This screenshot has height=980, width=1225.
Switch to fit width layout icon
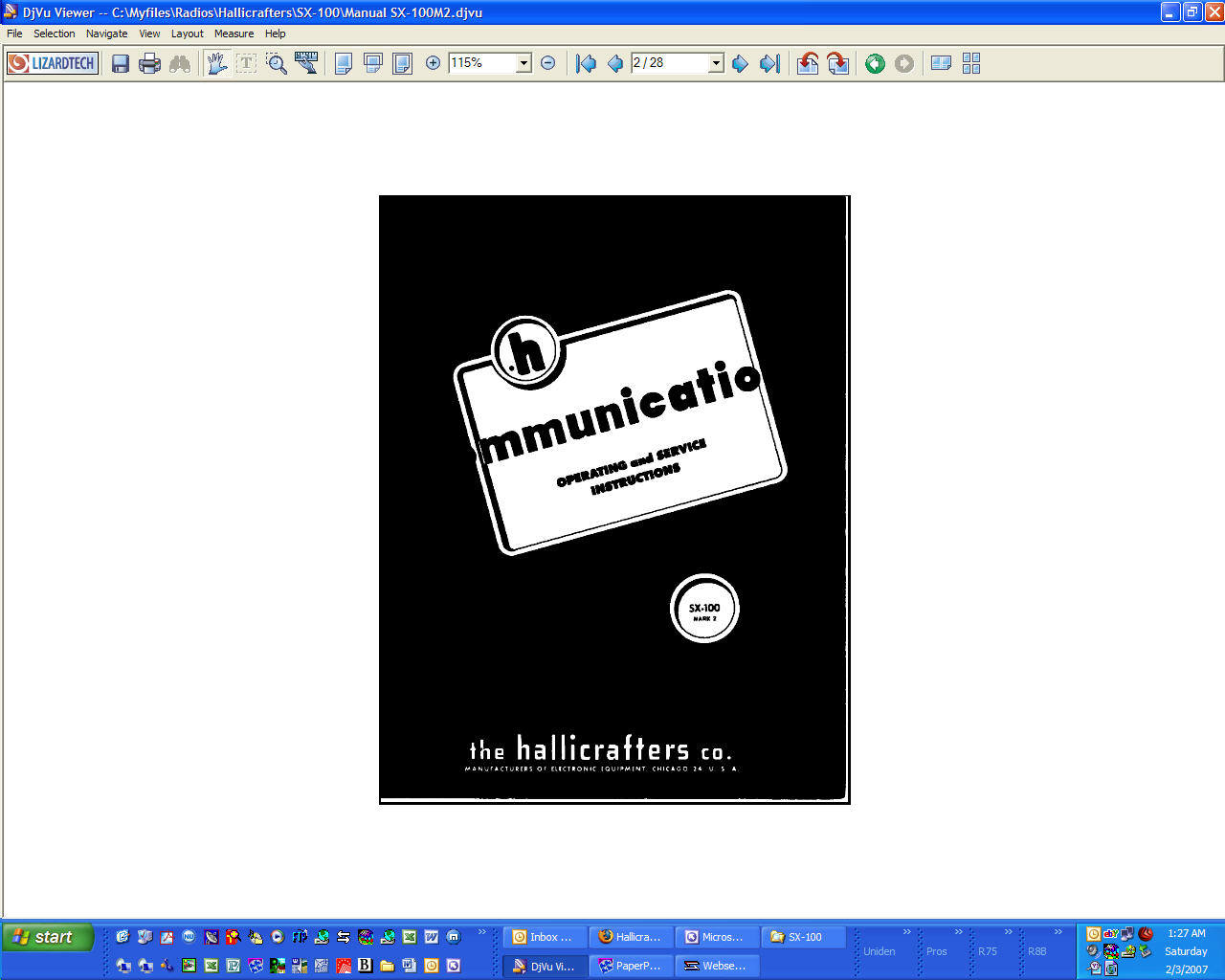click(373, 63)
